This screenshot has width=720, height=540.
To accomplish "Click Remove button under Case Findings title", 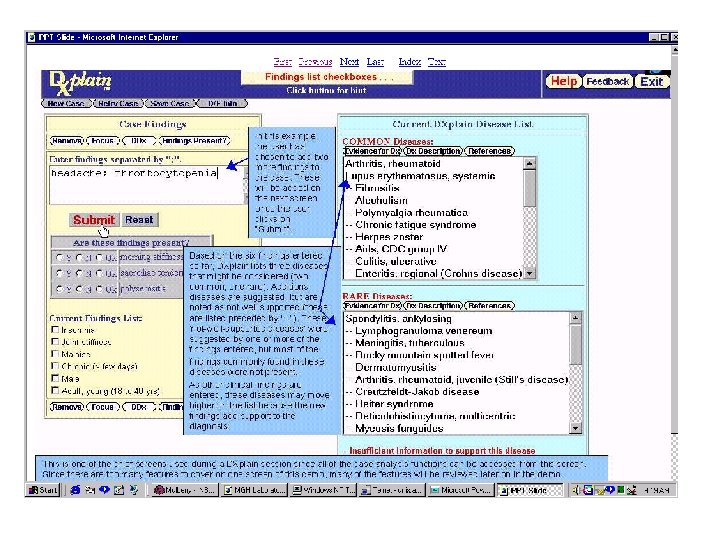I will pyautogui.click(x=67, y=141).
